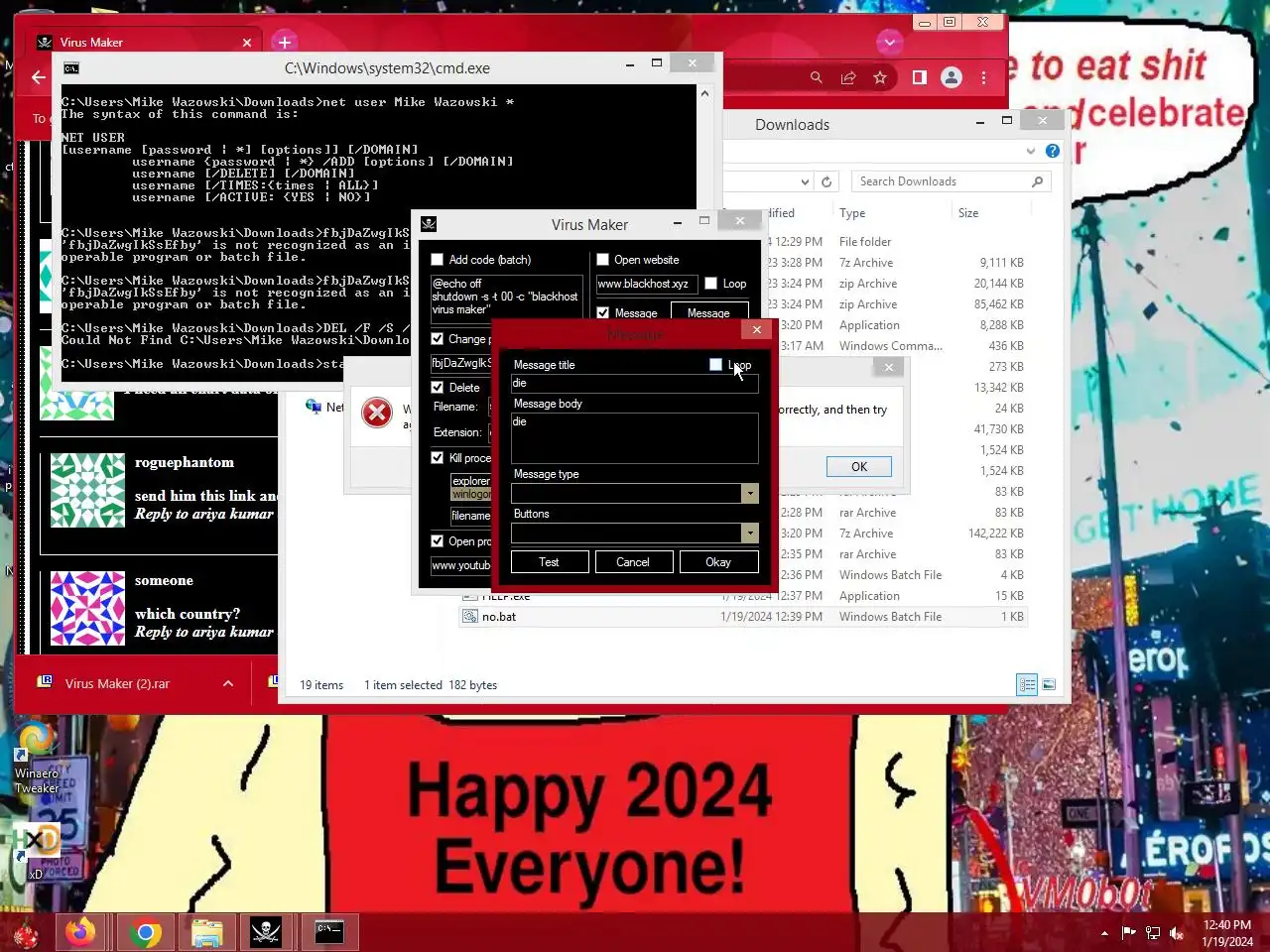Refresh the Downloads folder view

(826, 181)
